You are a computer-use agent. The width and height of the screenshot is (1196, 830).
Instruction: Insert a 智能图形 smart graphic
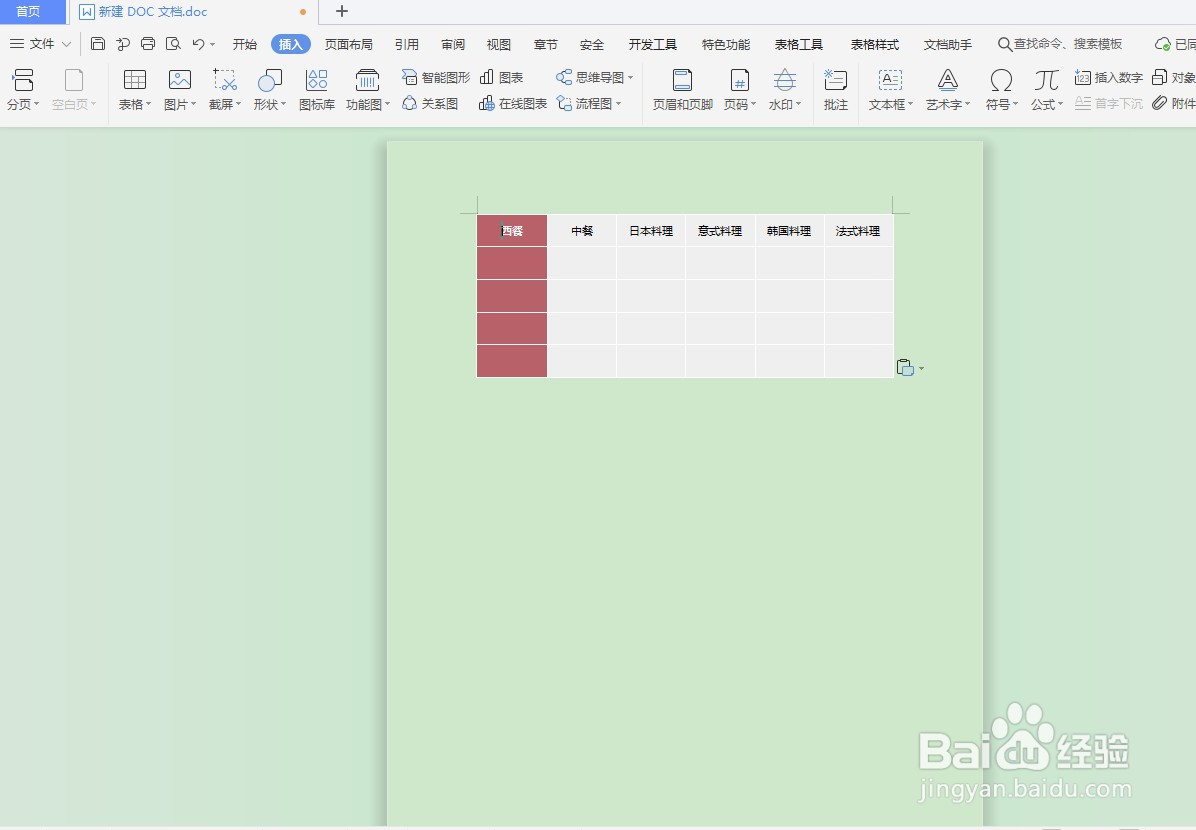[436, 77]
